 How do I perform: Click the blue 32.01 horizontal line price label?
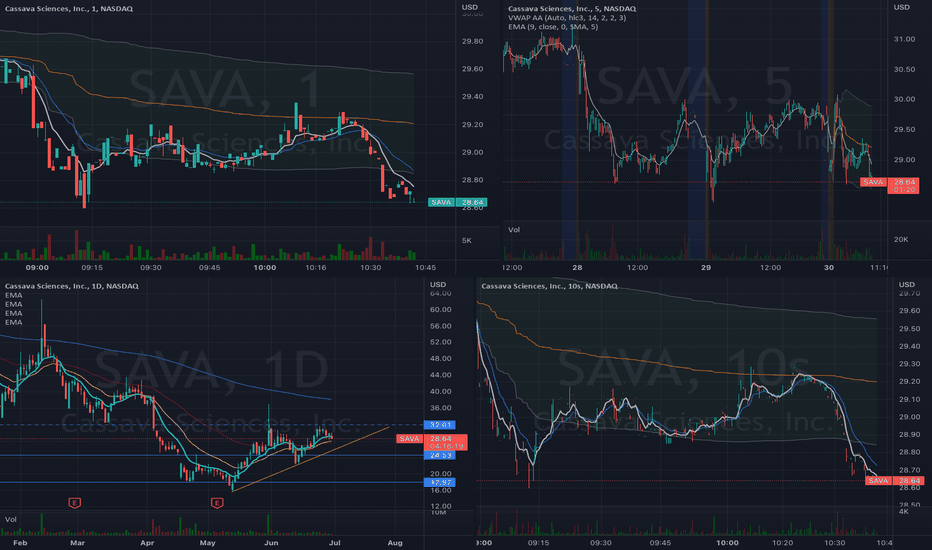point(440,425)
